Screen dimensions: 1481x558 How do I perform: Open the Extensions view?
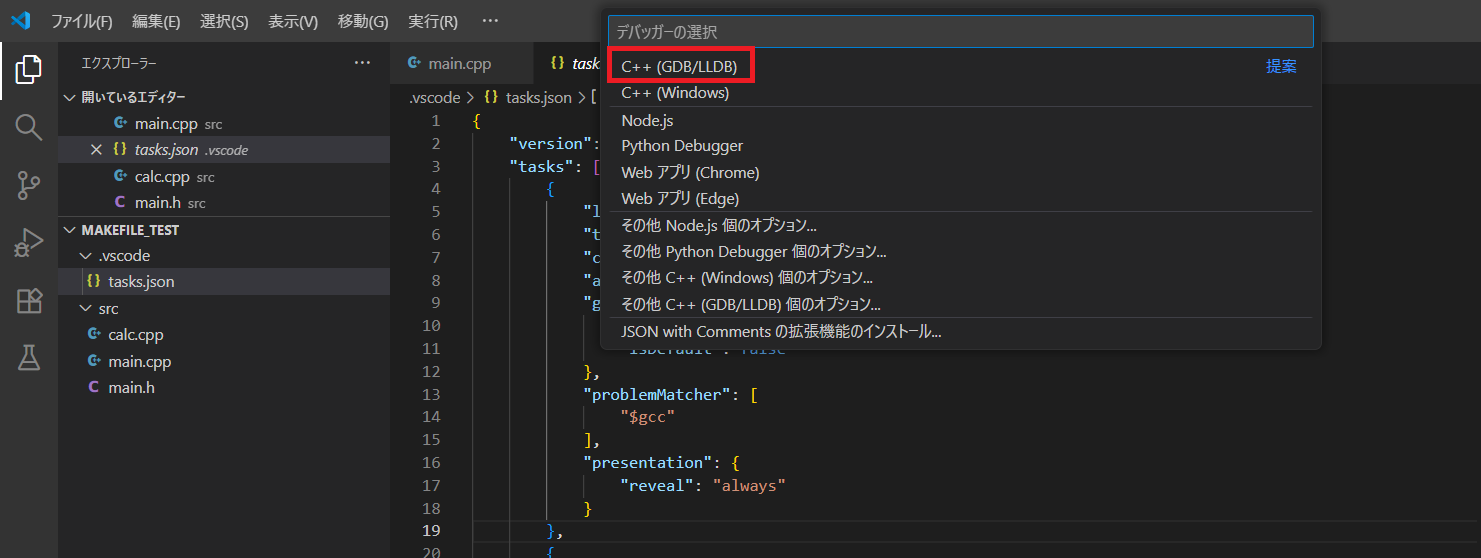29,301
